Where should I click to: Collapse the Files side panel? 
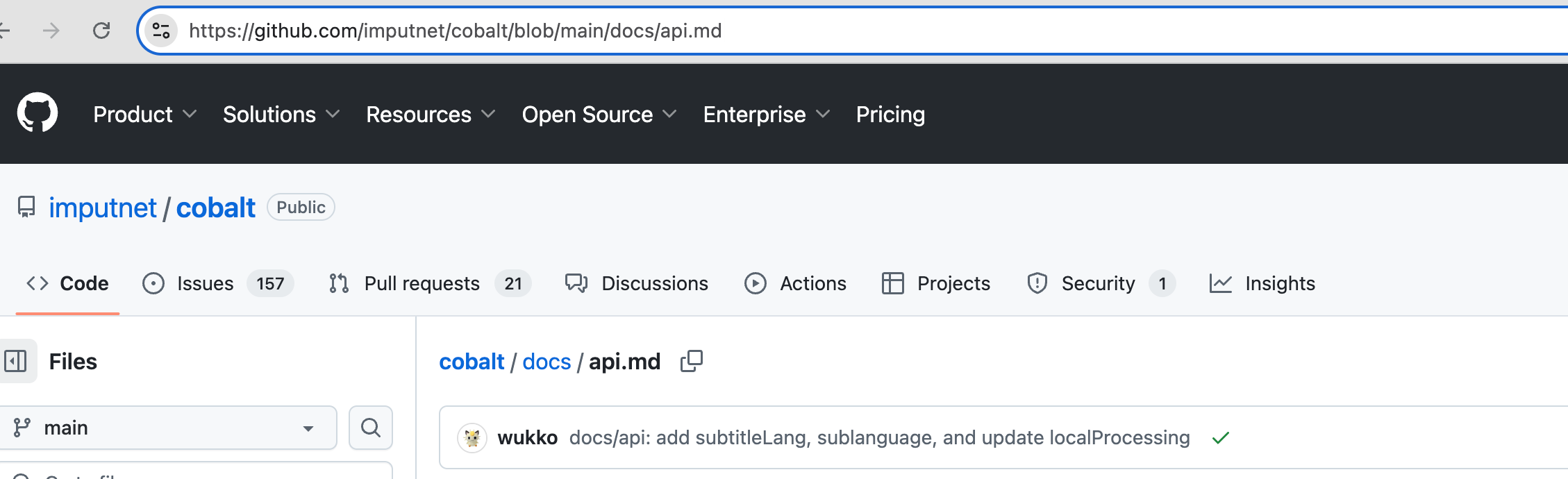[x=16, y=361]
